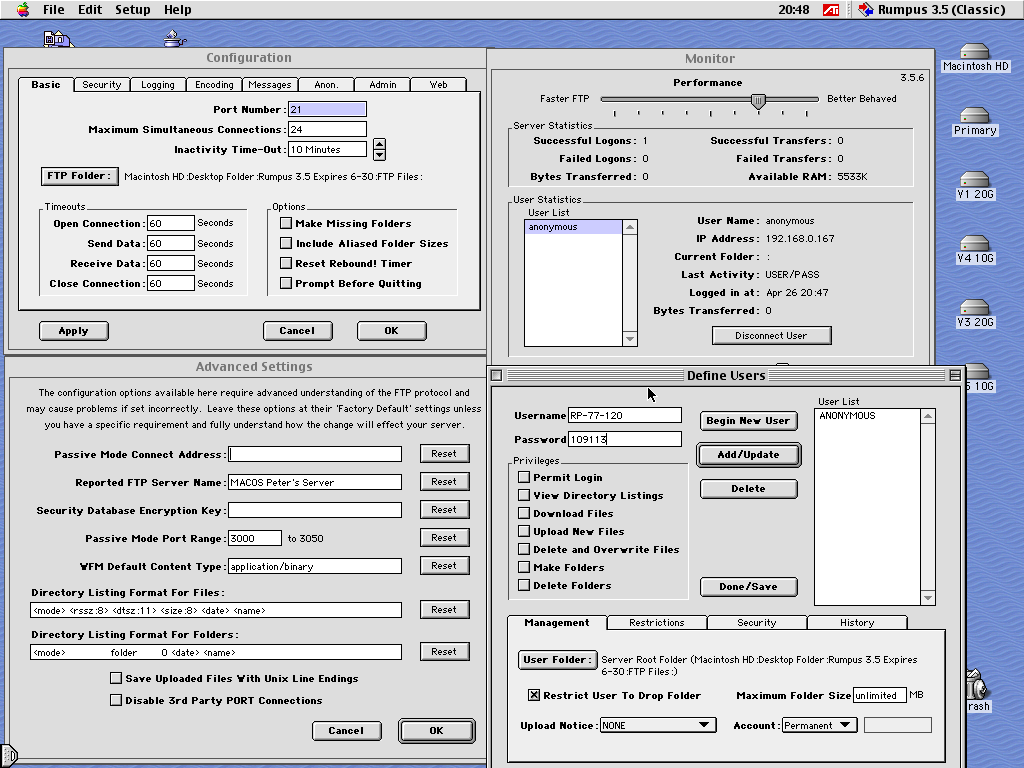
Task: Toggle Disable 3rd Party PORT Connections
Action: click(x=116, y=700)
